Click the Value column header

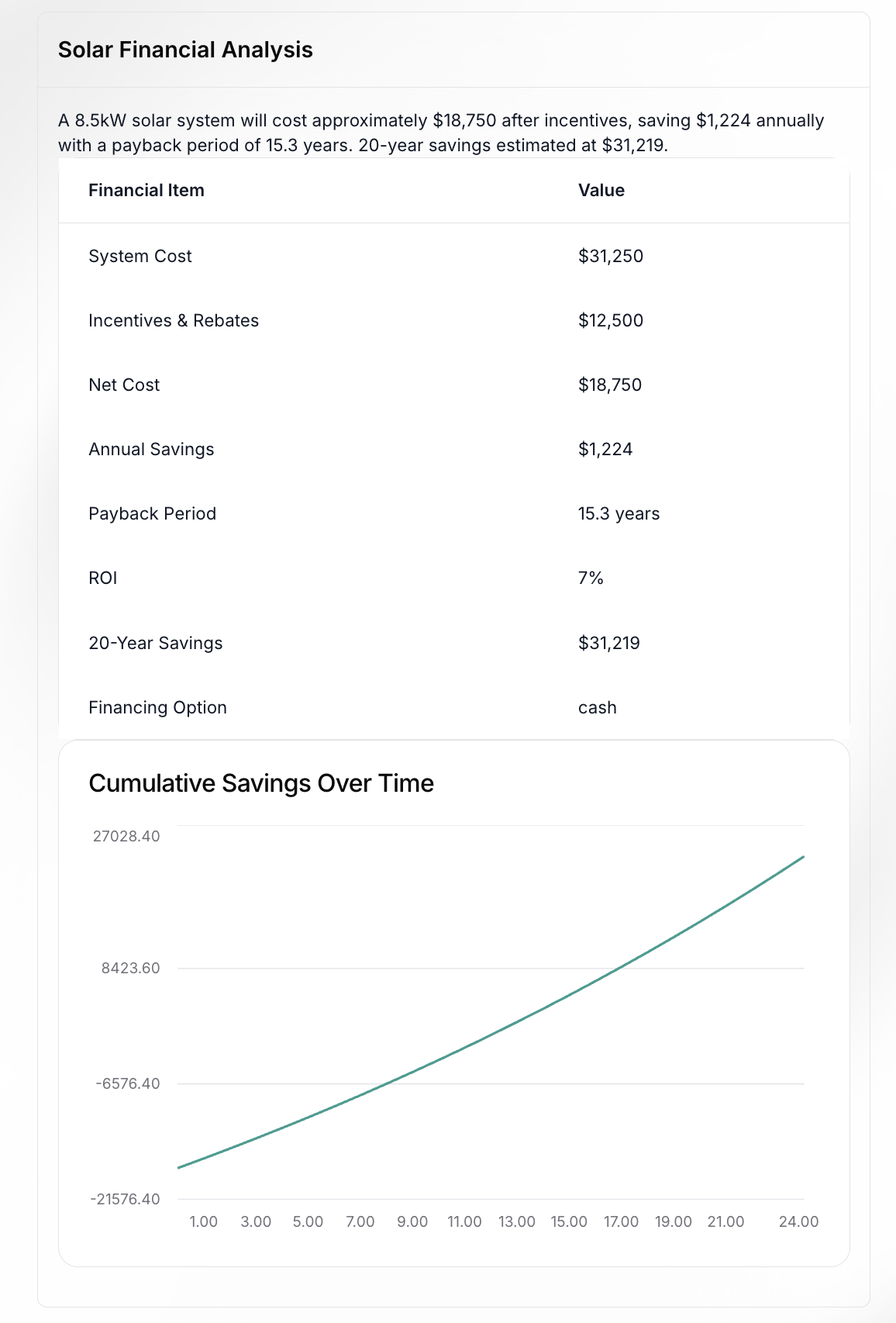[x=601, y=191]
